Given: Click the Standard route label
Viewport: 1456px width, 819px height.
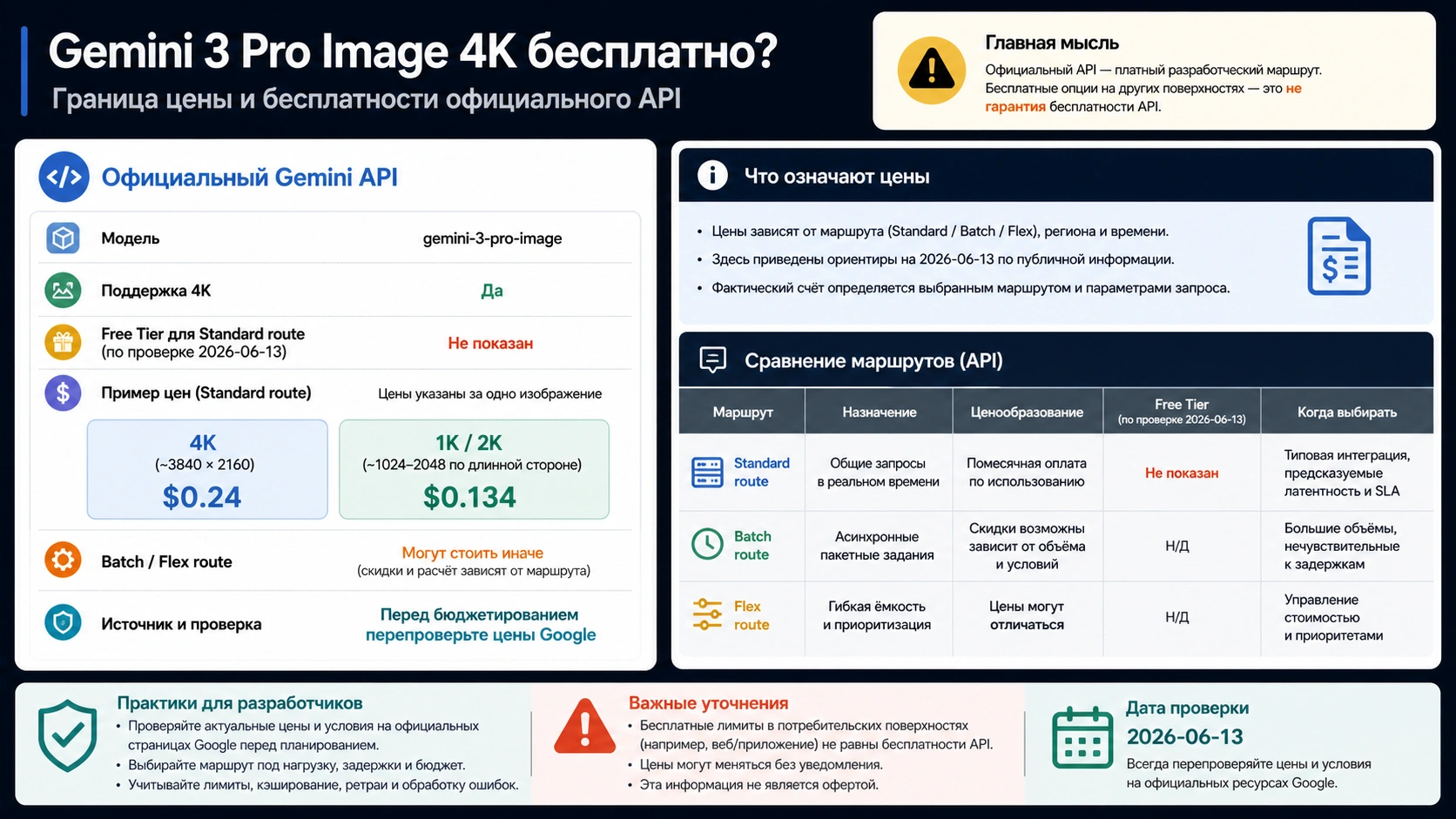Looking at the screenshot, I should tap(761, 473).
